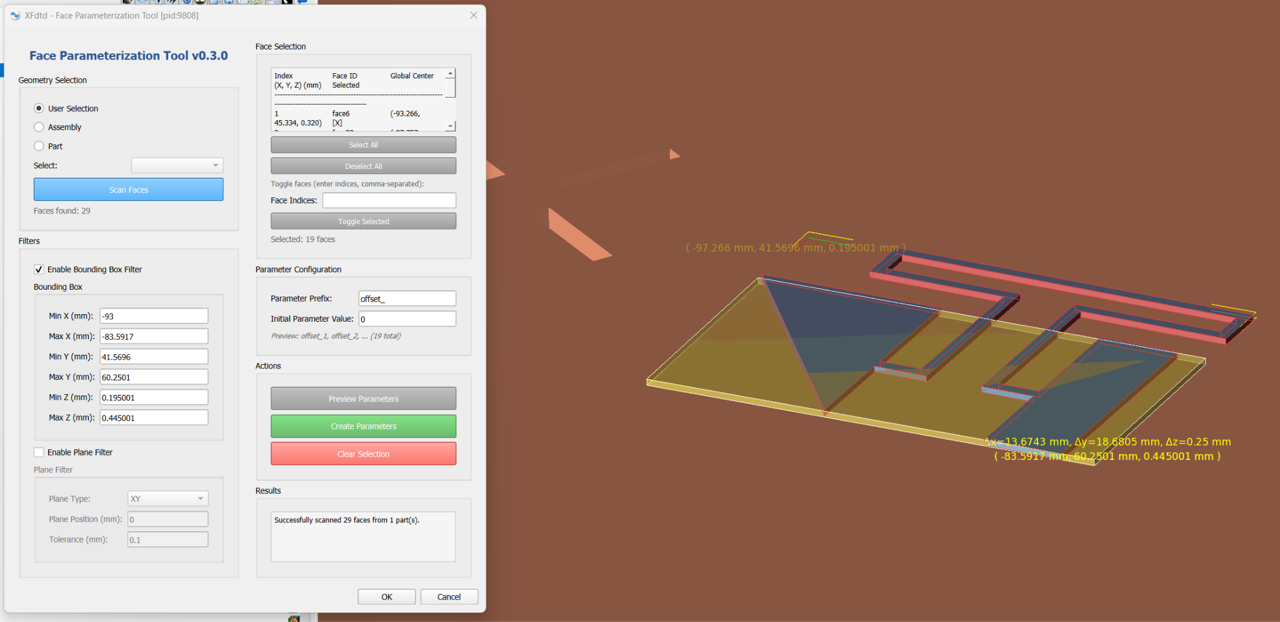Viewport: 1280px width, 622px height.
Task: Click the red Clear Selection button
Action: click(x=363, y=454)
